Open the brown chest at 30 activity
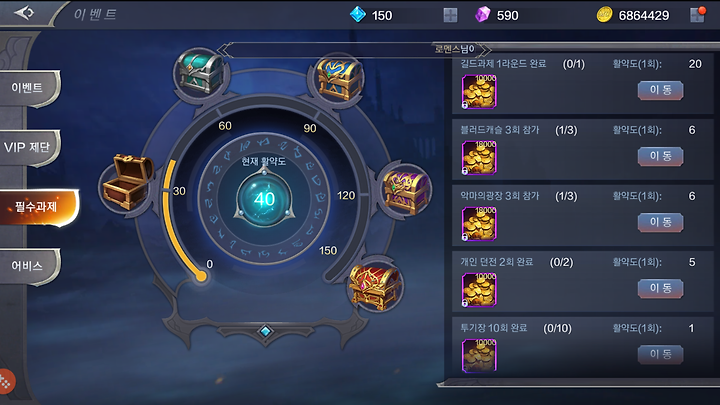 [x=127, y=182]
